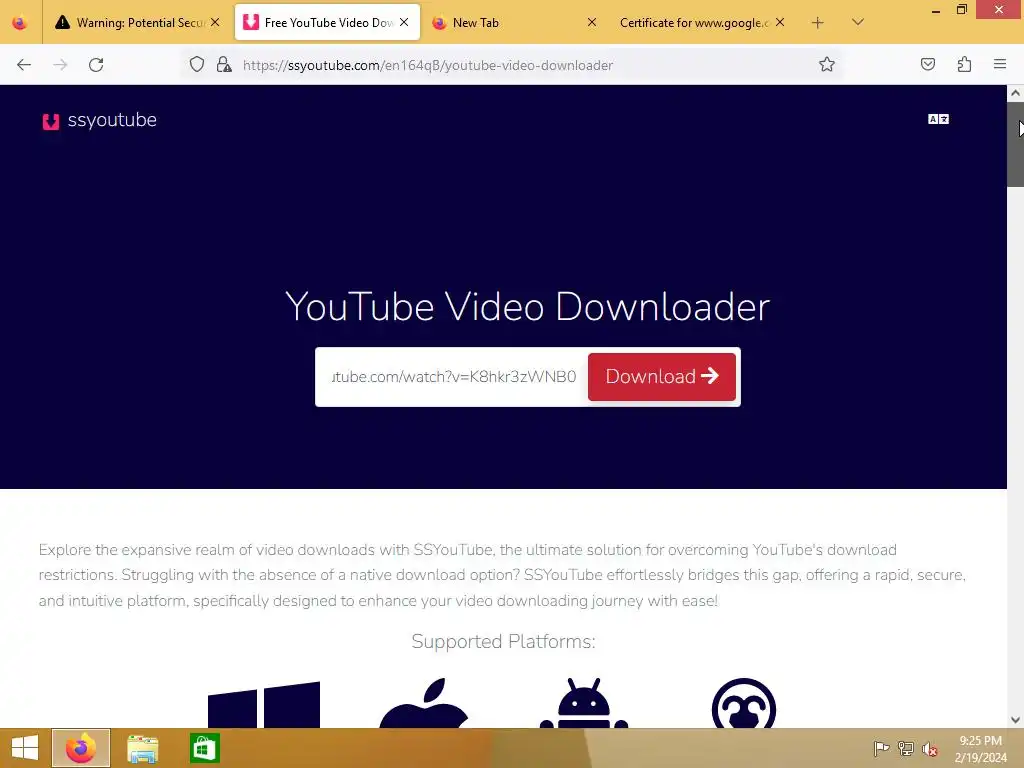1024x768 pixels.
Task: Click the page scrollbar up arrow
Action: click(x=1016, y=93)
